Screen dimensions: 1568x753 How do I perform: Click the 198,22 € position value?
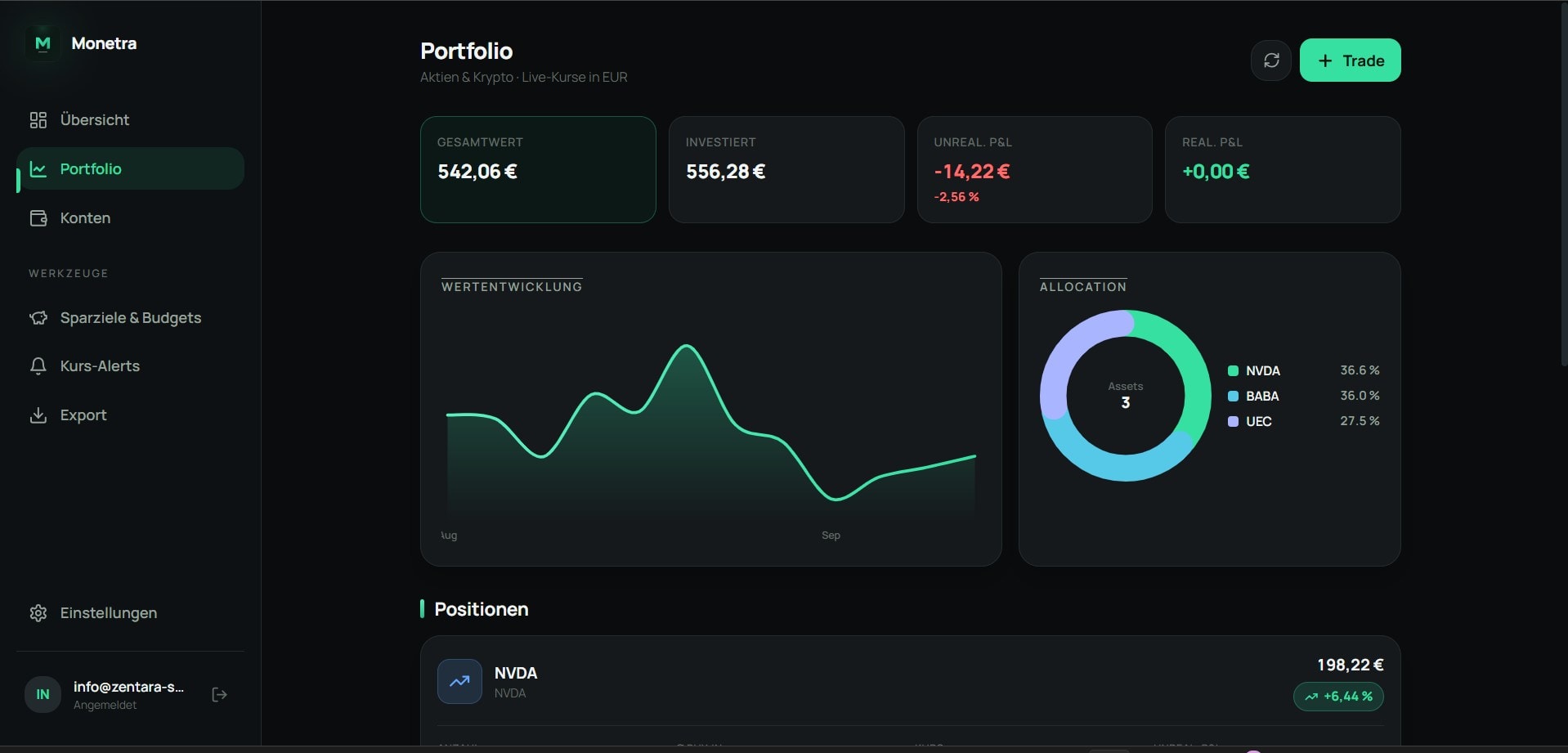point(1350,666)
